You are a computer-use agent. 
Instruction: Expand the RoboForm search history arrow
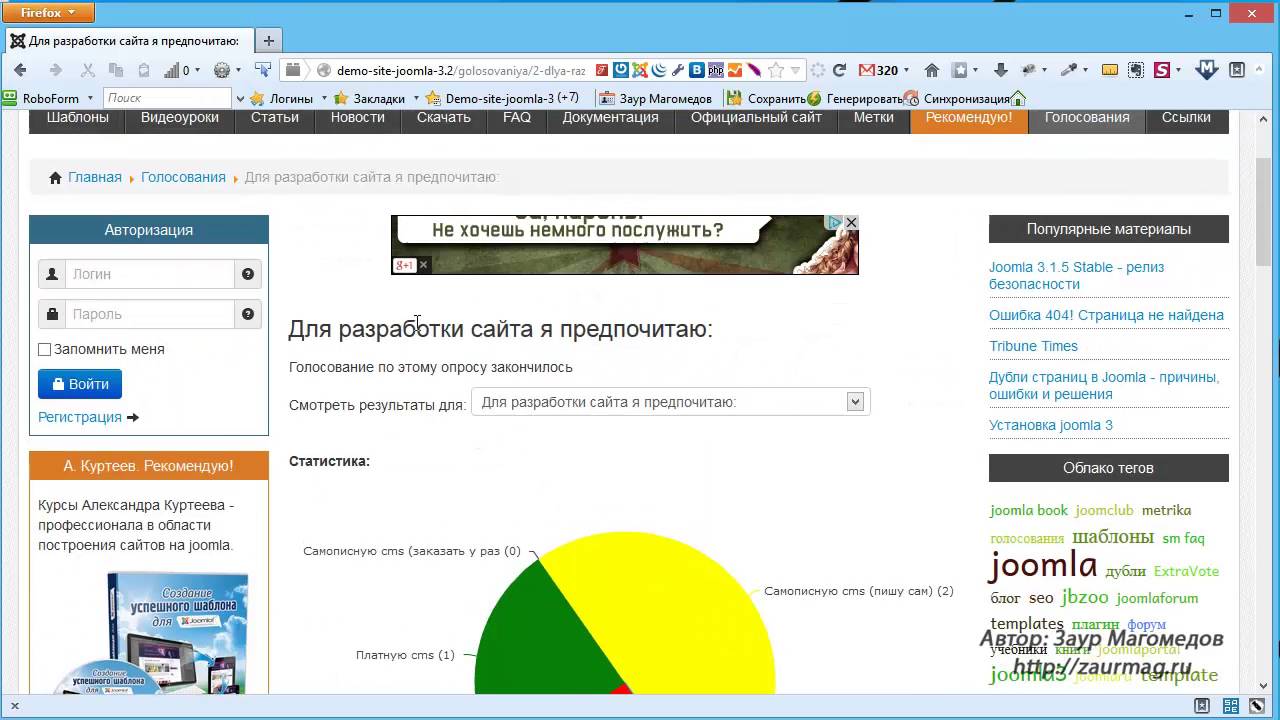coord(239,98)
